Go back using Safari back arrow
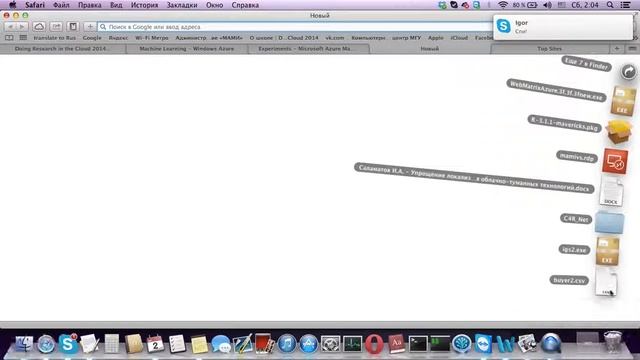The image size is (640, 360). [x=10, y=27]
